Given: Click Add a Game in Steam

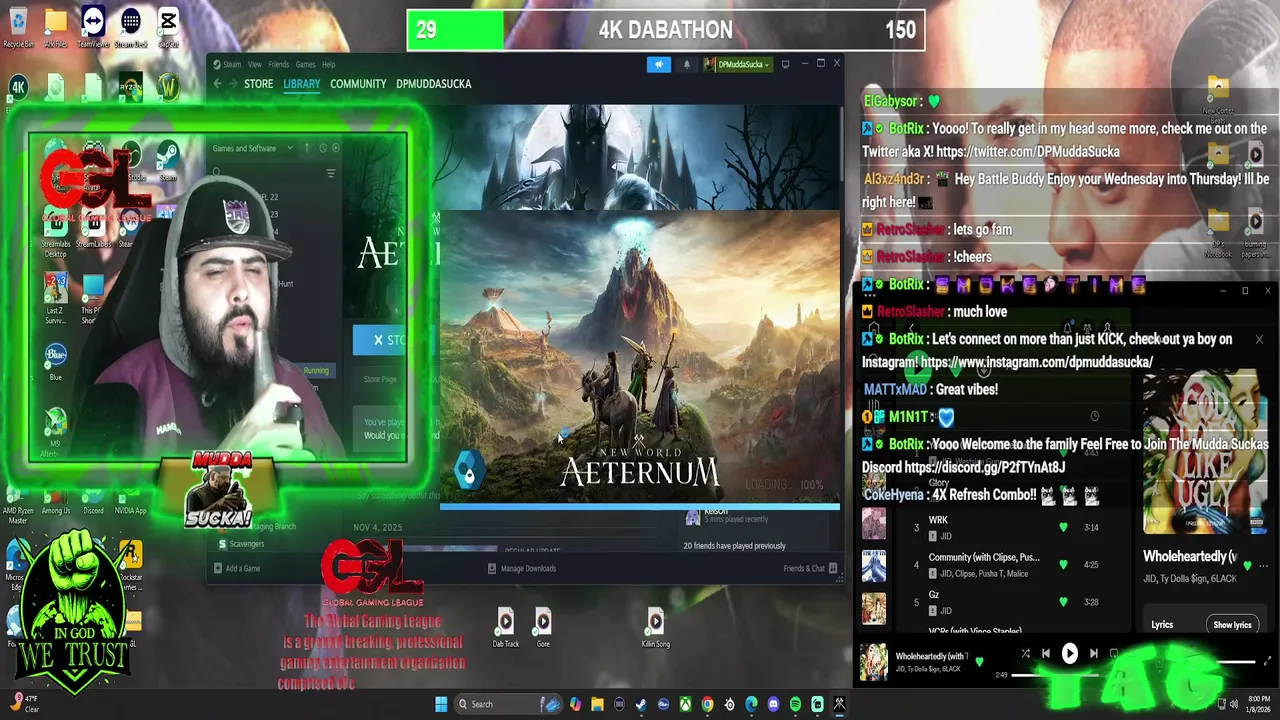Looking at the screenshot, I should (236, 568).
